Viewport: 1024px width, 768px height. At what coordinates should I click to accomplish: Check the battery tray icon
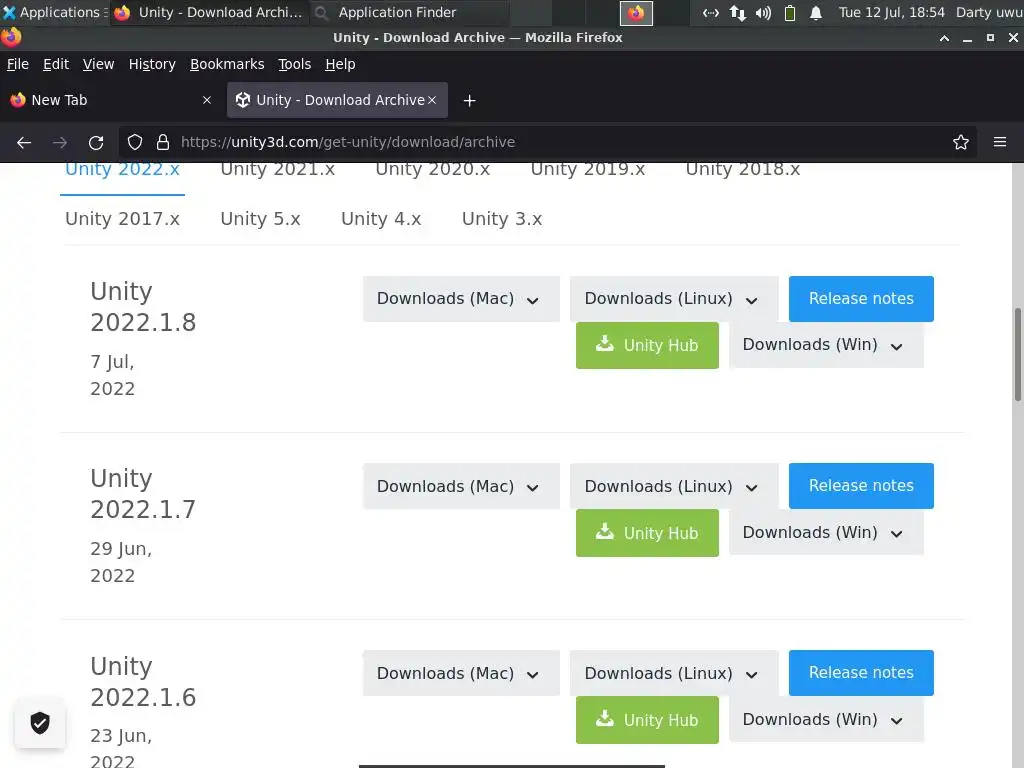click(x=790, y=12)
